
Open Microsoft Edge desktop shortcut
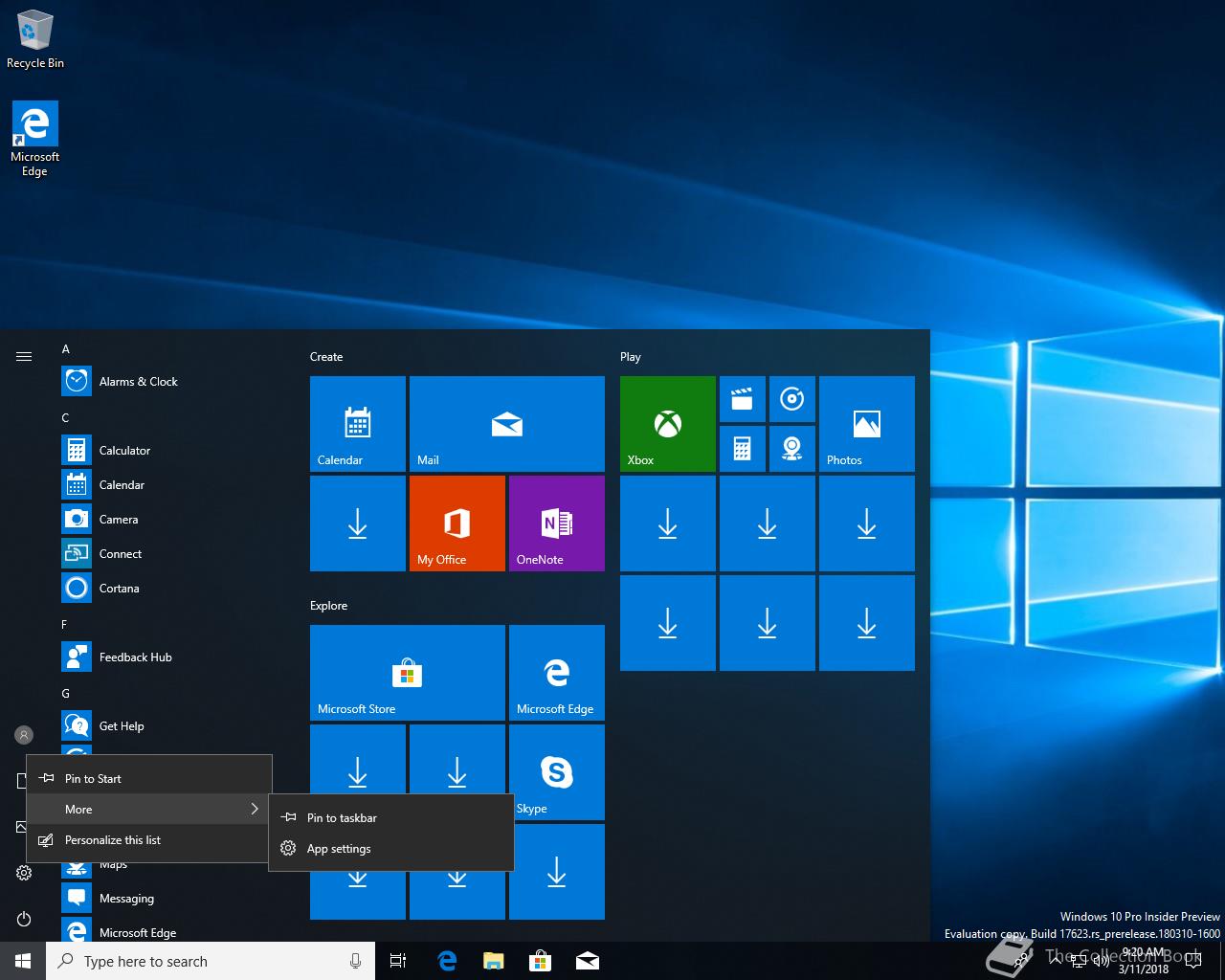34,140
